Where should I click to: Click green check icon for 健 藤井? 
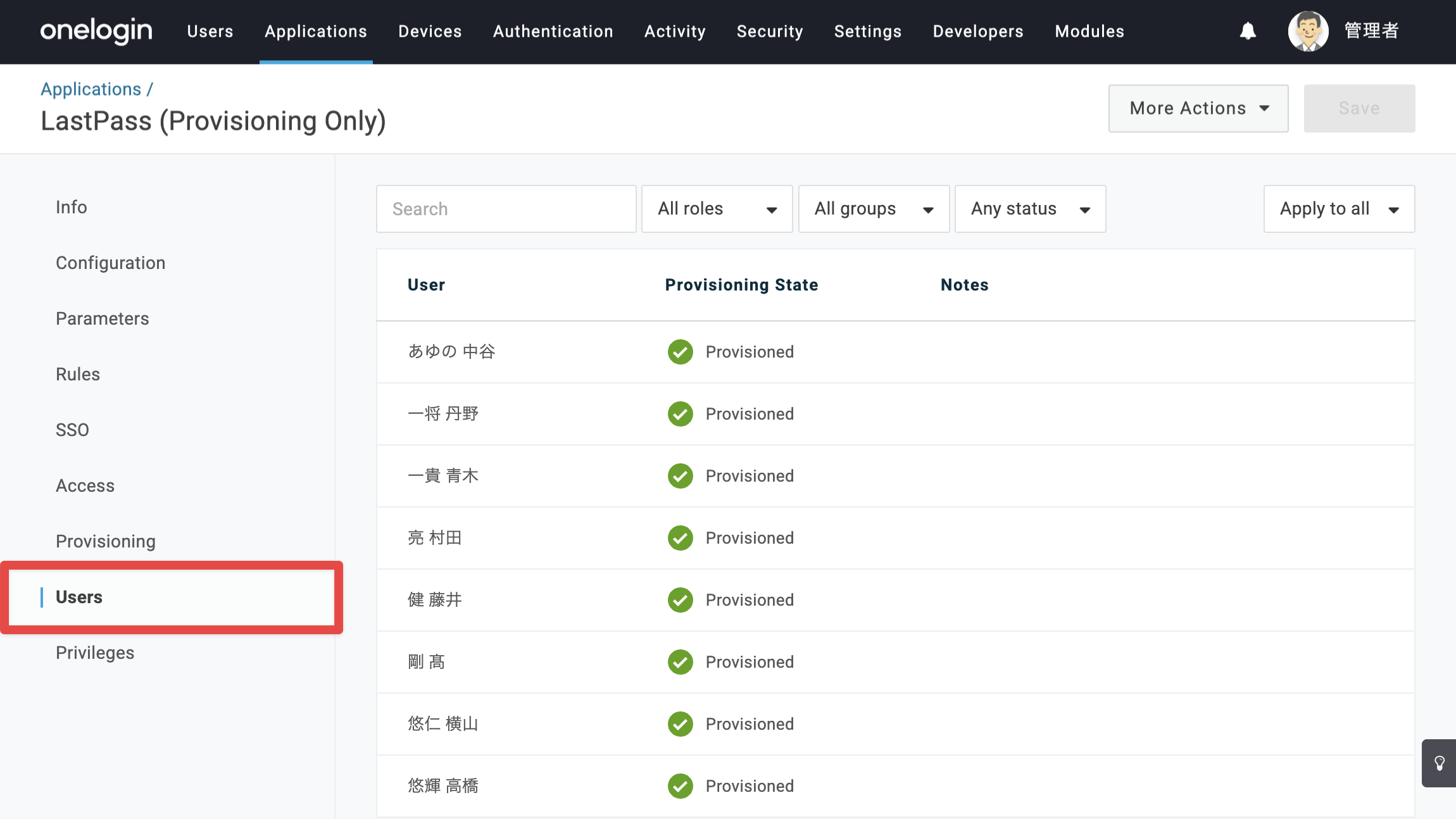click(681, 600)
